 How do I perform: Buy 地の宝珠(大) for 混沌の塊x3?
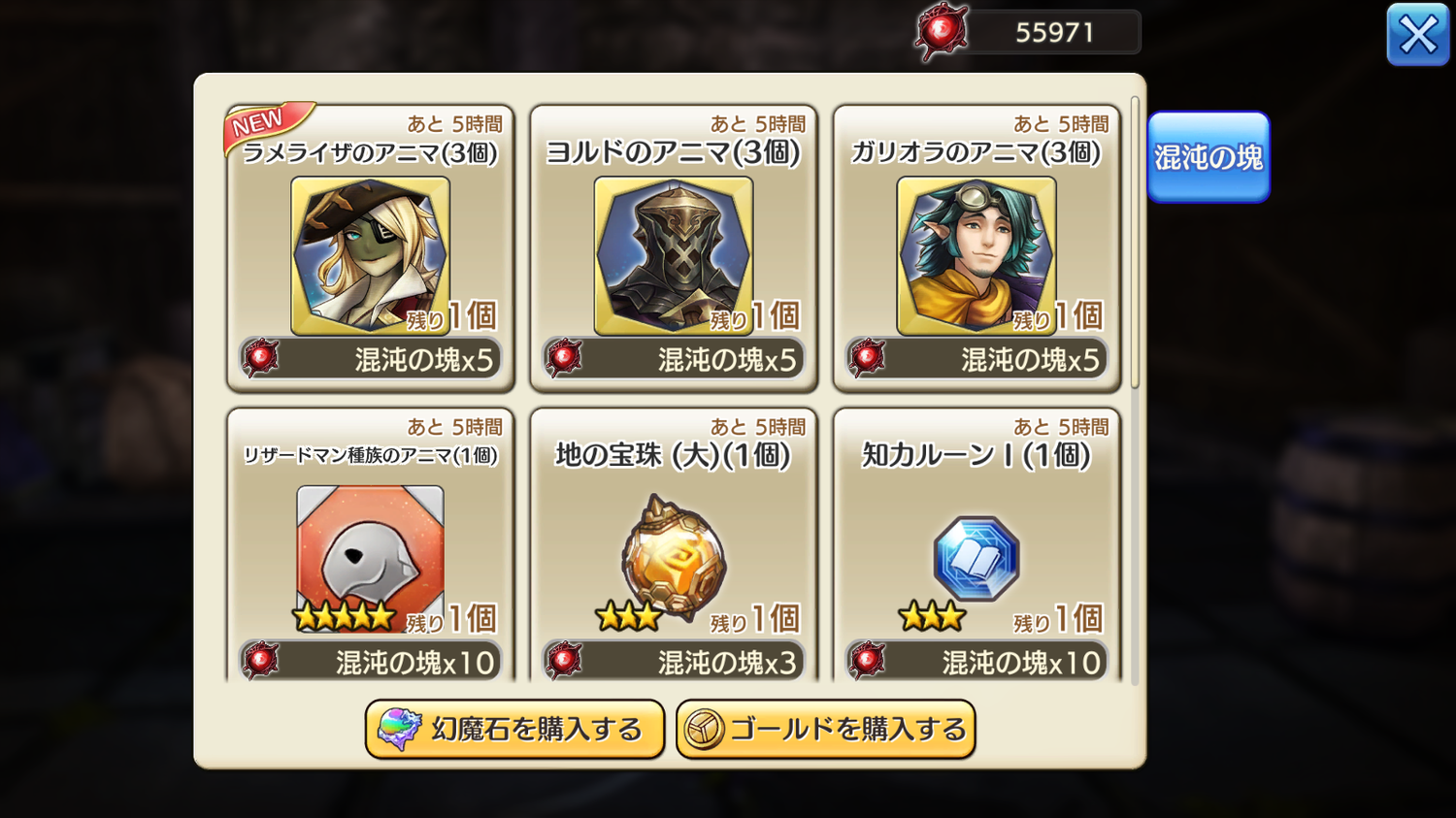[x=674, y=661]
